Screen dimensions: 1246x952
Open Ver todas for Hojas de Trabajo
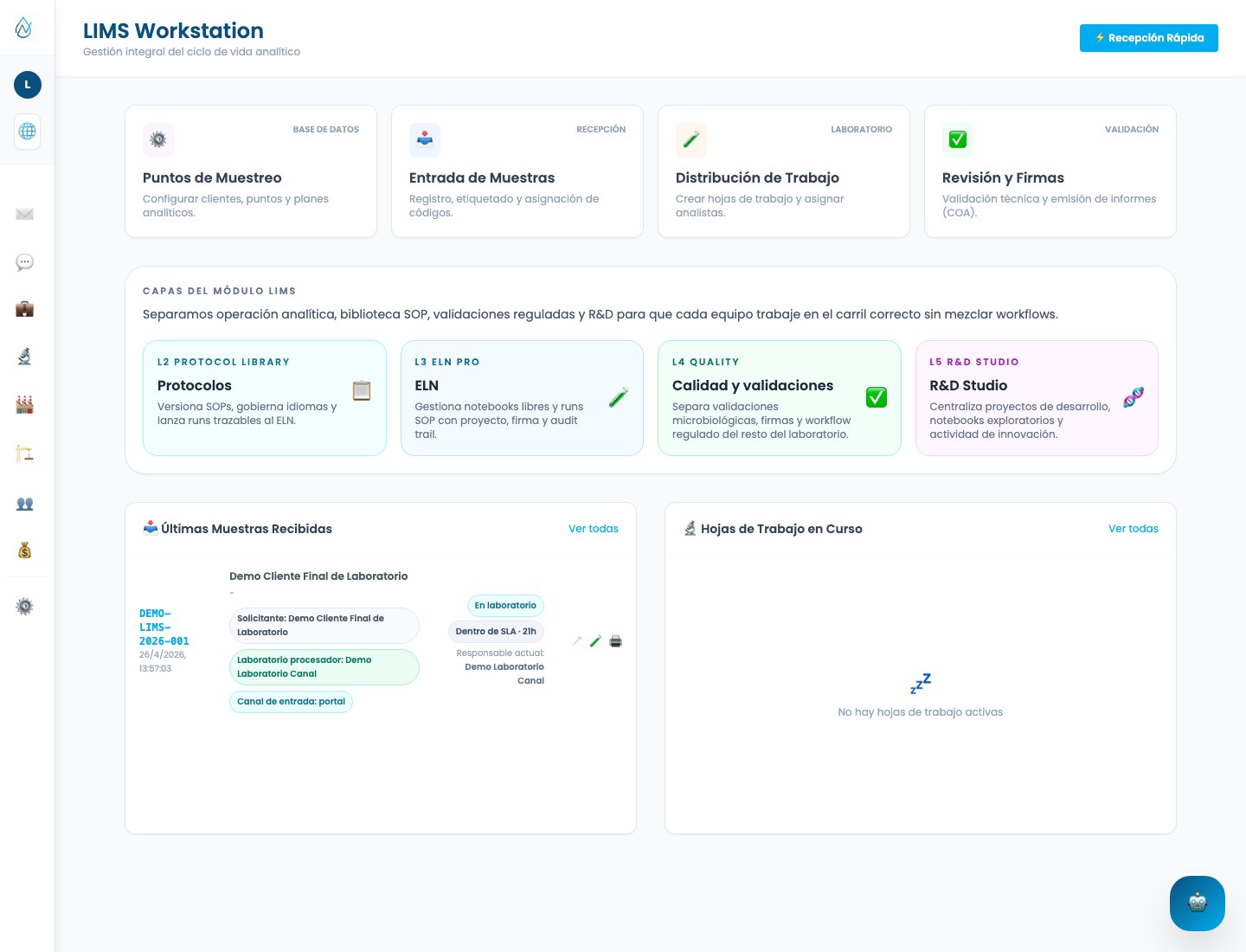coord(1134,529)
